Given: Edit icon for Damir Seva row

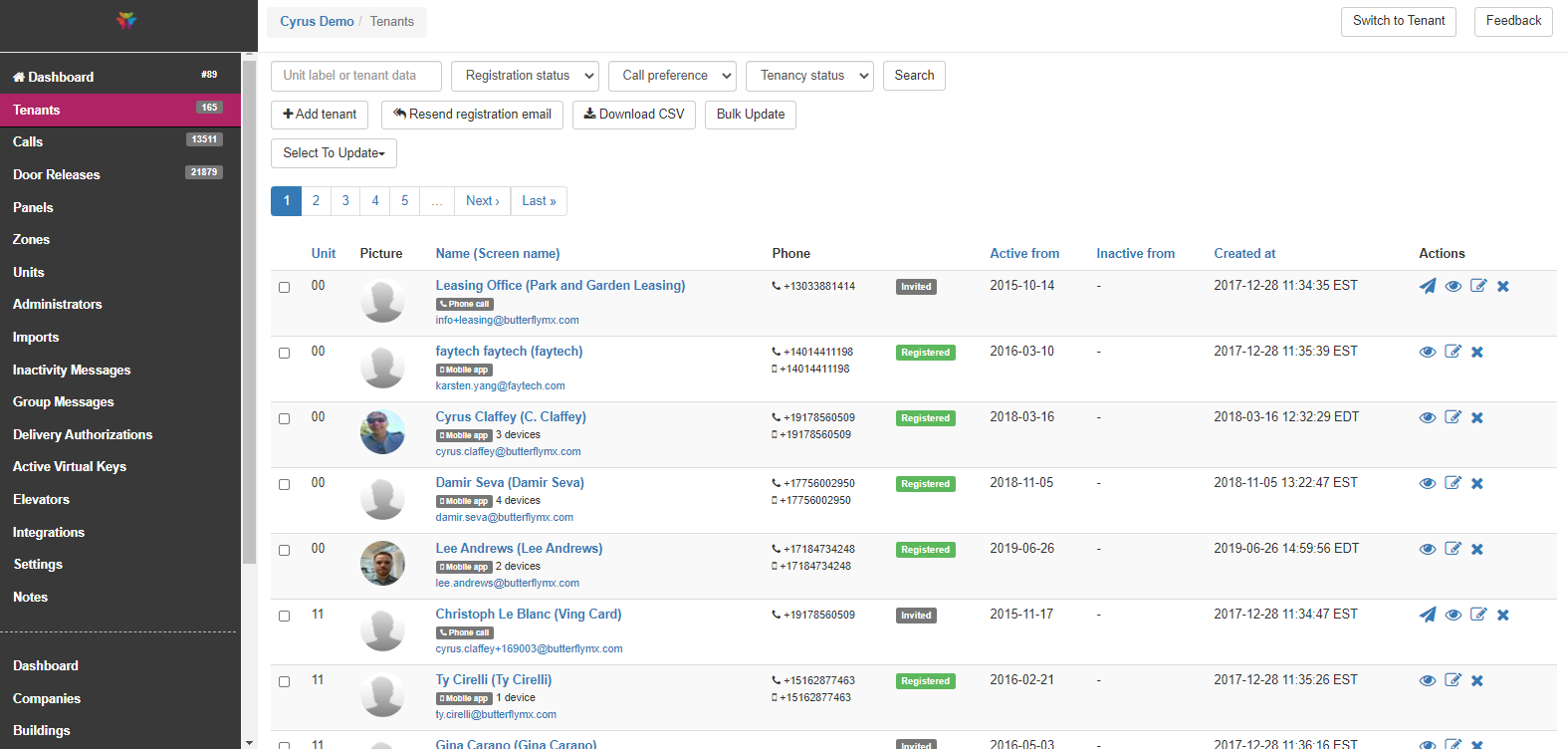Looking at the screenshot, I should click(x=1453, y=483).
